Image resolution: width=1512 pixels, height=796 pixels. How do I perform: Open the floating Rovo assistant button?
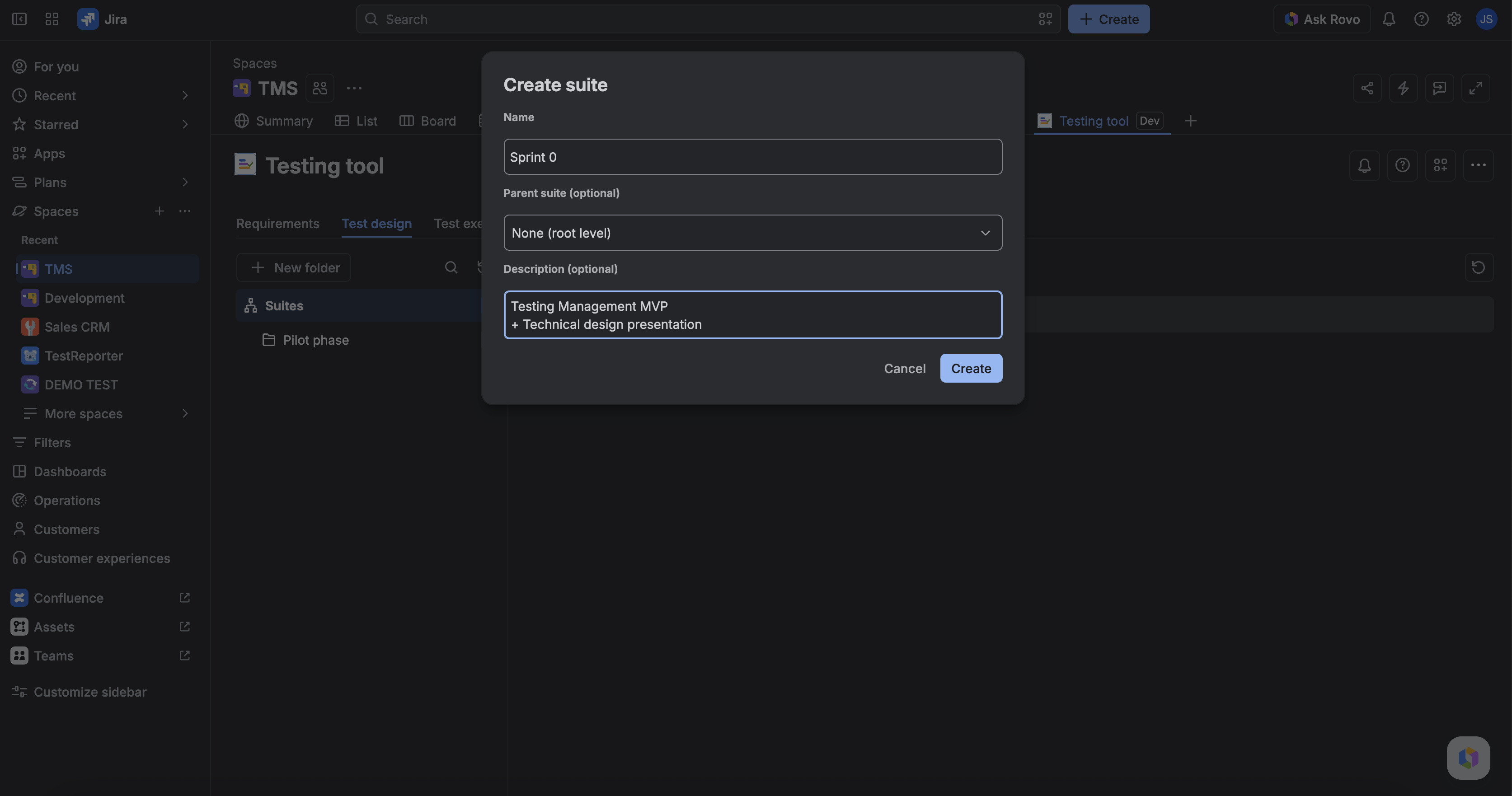(1468, 758)
